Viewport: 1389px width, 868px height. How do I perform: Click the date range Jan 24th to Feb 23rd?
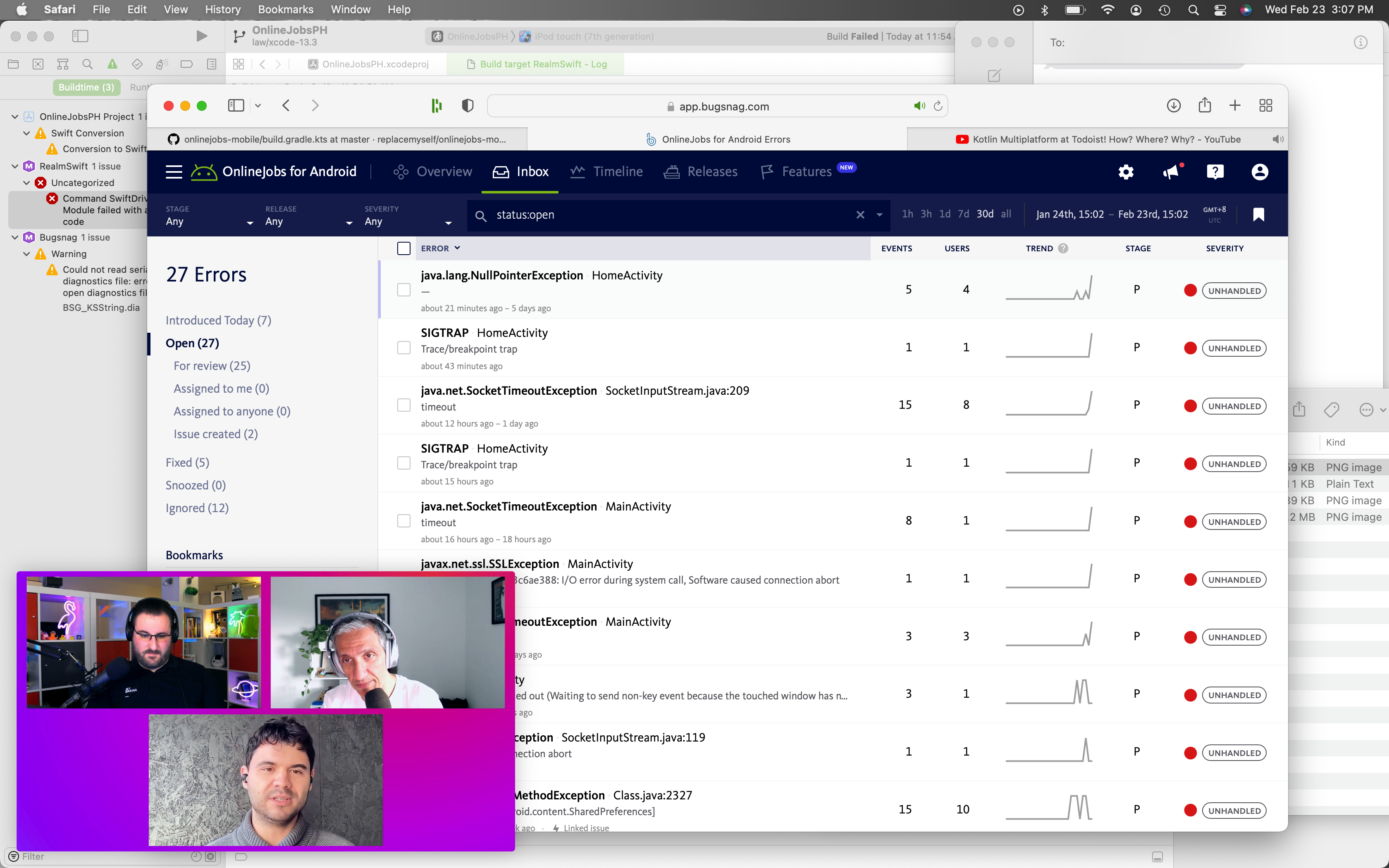pyautogui.click(x=1111, y=215)
